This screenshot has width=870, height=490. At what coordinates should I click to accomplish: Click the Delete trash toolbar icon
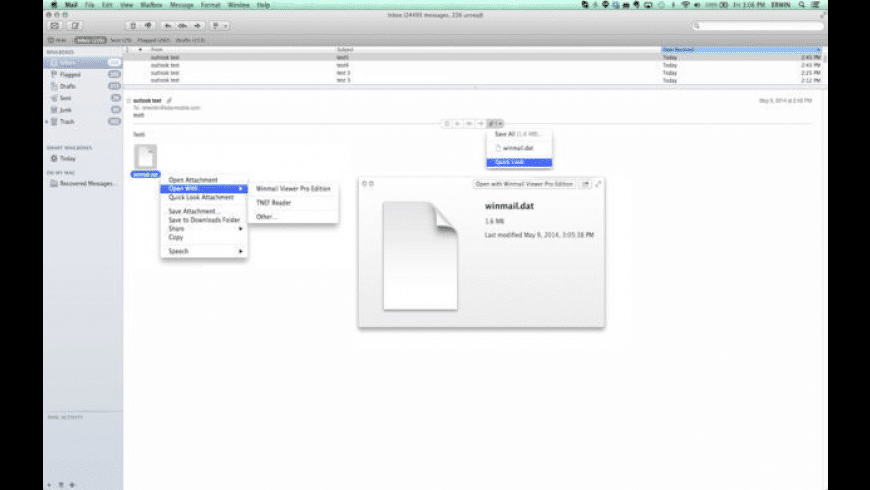(x=133, y=26)
